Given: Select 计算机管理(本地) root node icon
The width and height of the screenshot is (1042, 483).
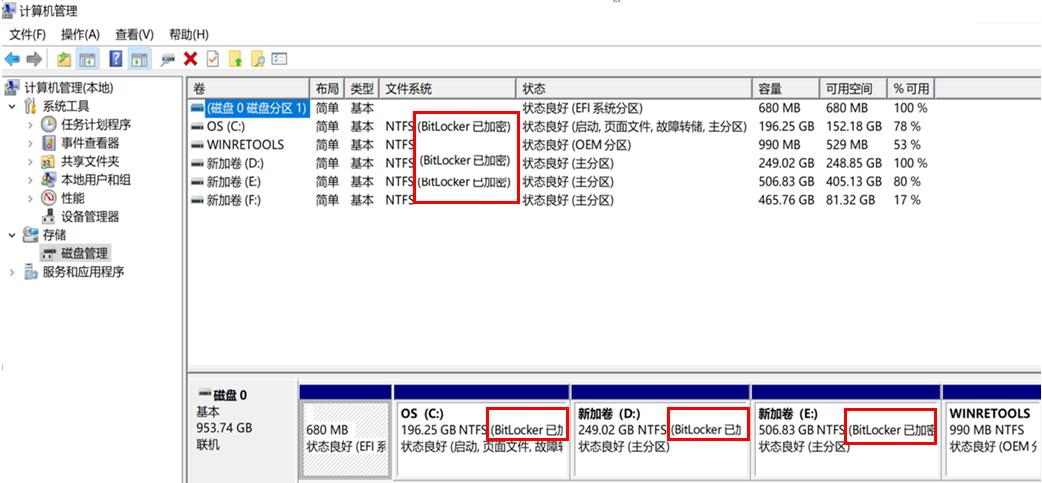Looking at the screenshot, I should (x=13, y=88).
